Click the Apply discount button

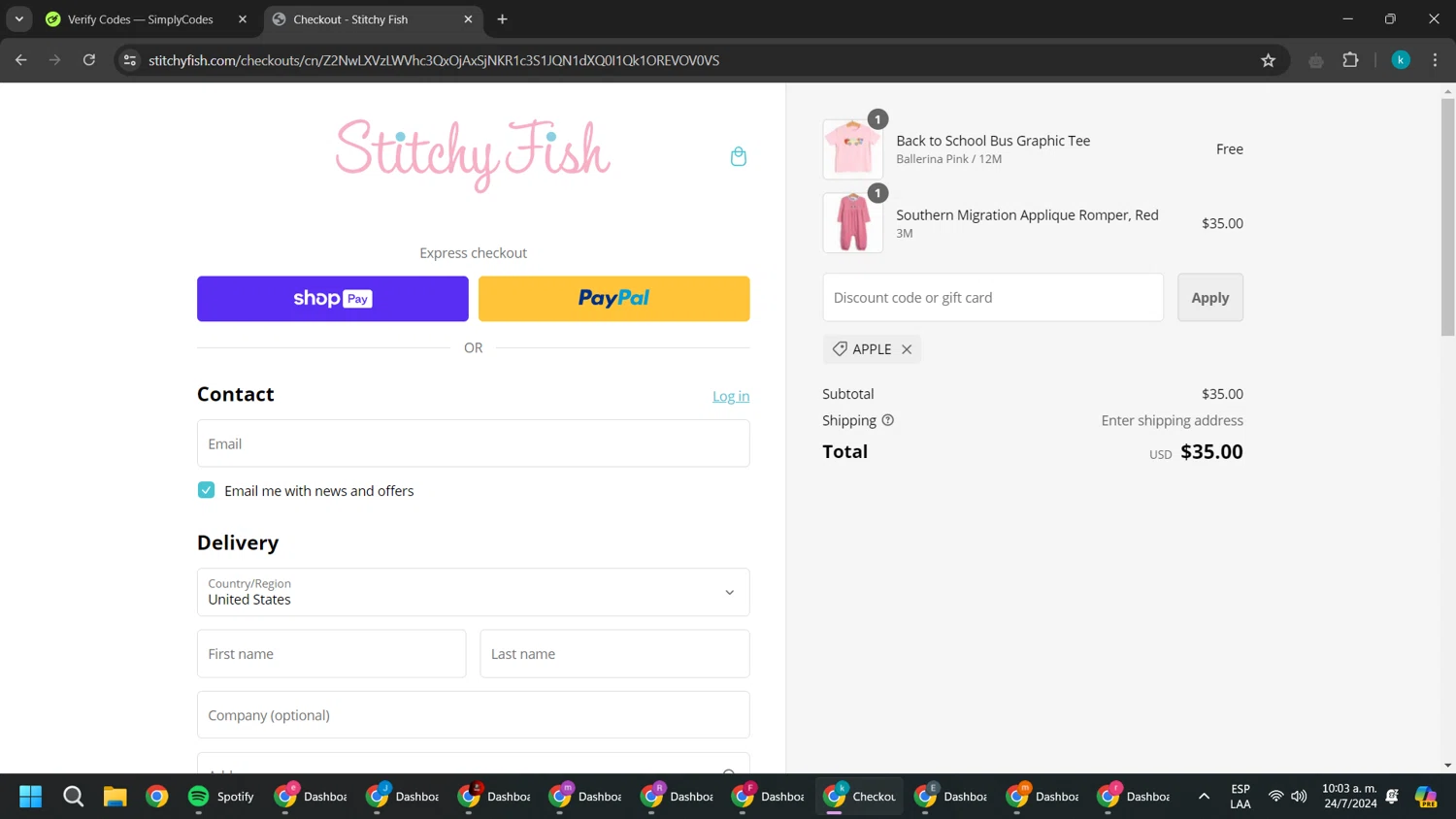pos(1210,297)
